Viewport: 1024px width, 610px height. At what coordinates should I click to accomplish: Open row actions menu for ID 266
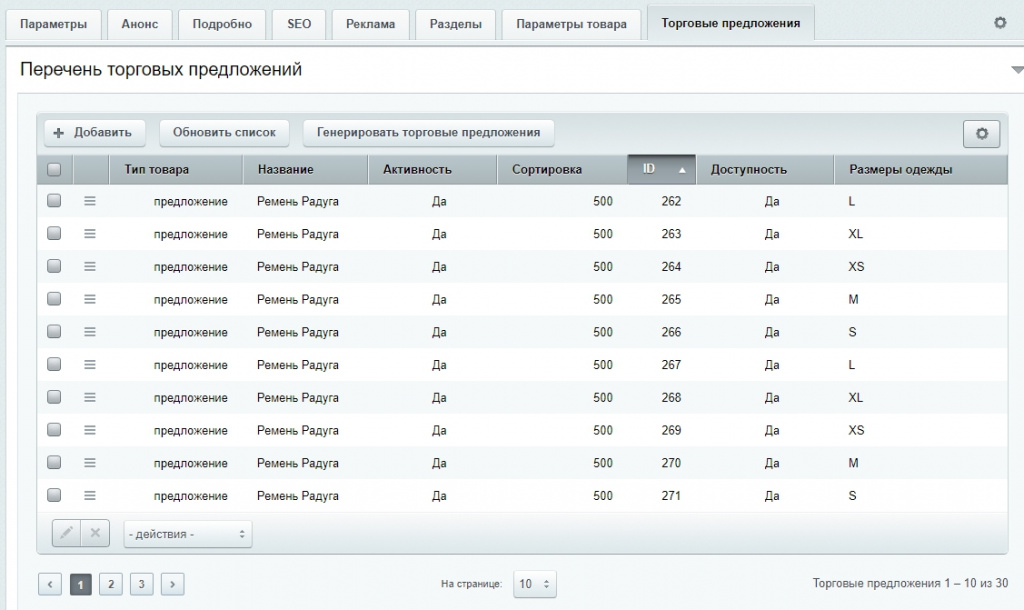click(x=90, y=332)
